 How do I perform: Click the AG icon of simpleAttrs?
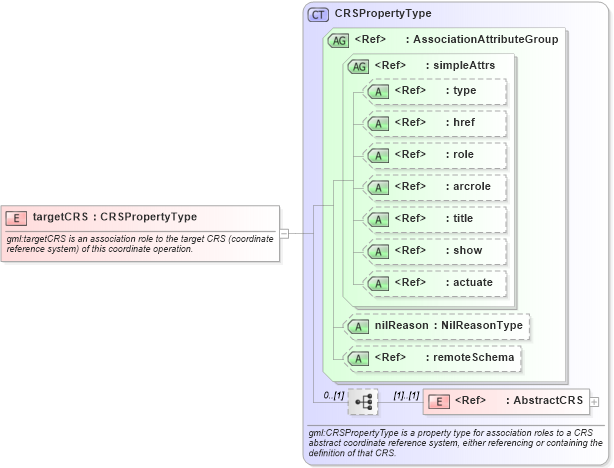pos(358,67)
